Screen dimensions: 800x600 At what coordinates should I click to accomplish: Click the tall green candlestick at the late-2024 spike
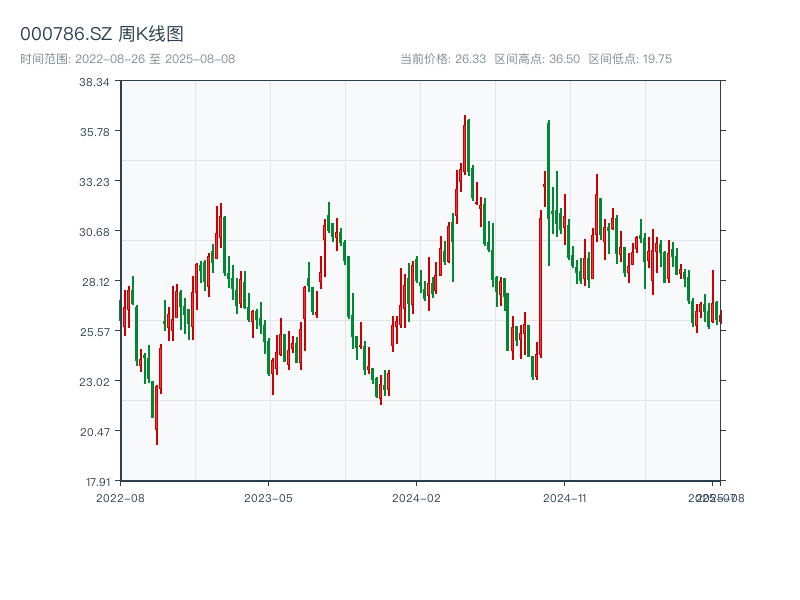coord(549,193)
